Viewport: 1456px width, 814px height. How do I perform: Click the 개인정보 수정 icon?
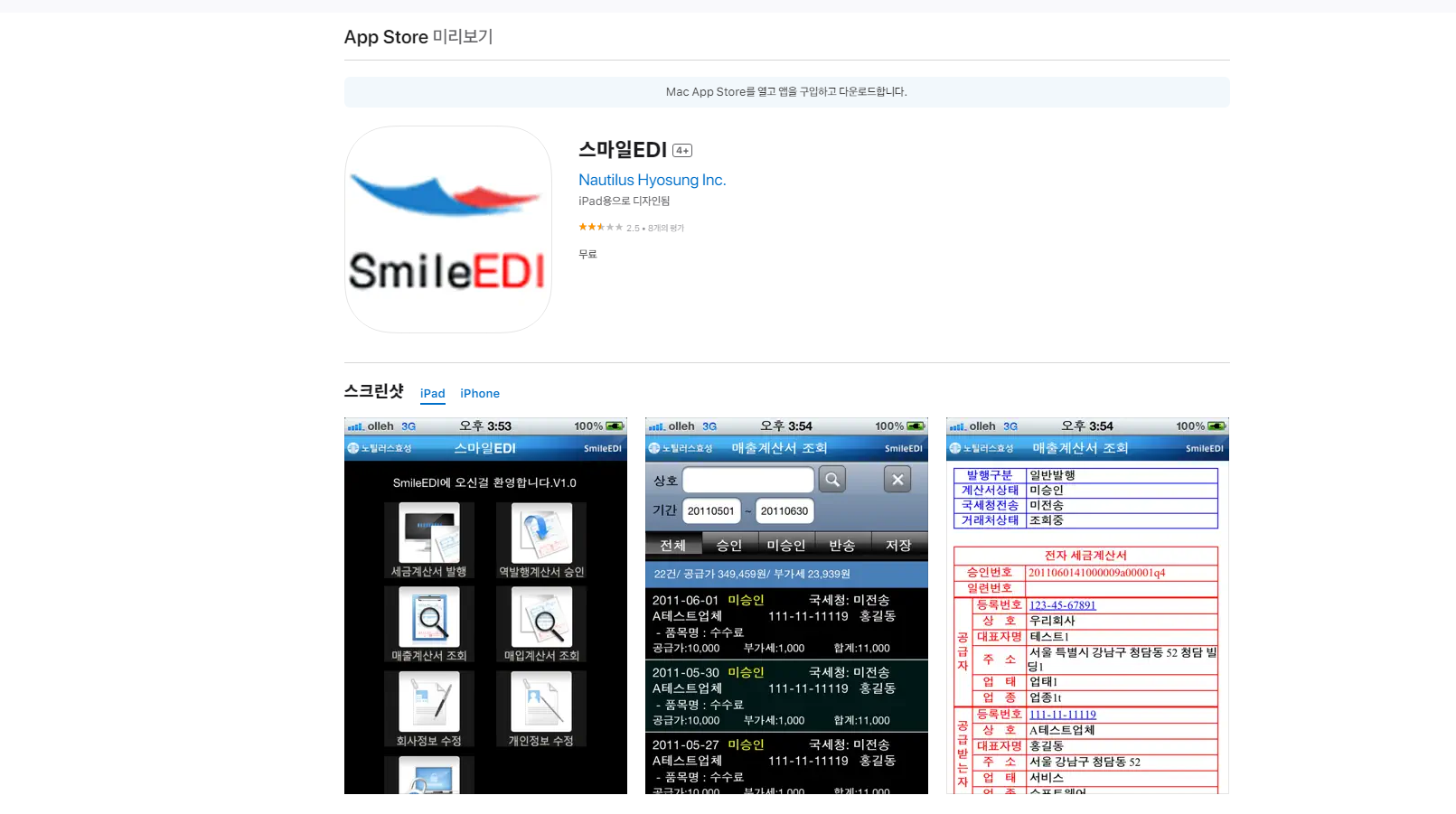(x=541, y=709)
